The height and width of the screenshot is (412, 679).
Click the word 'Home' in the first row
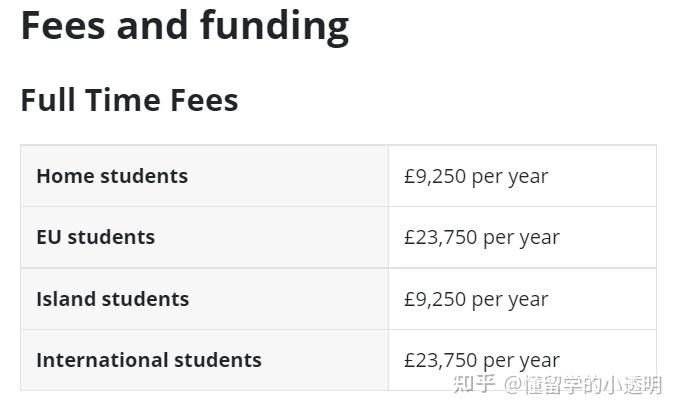coord(65,176)
